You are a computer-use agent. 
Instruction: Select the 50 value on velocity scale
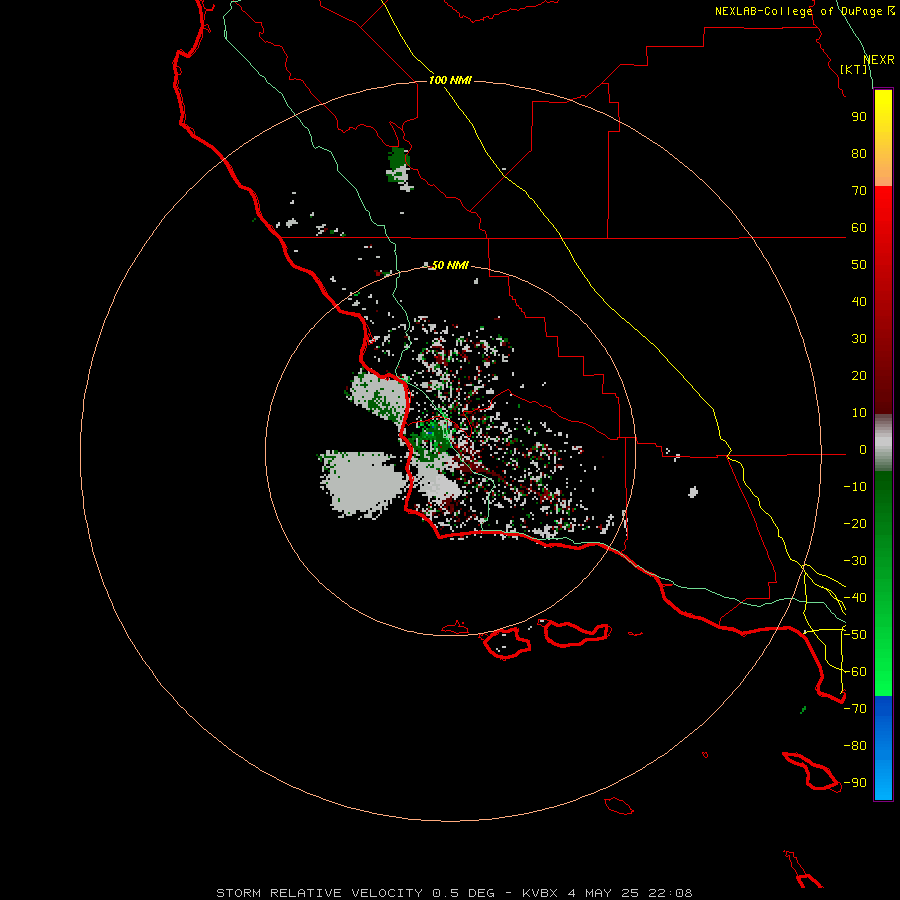coord(859,265)
